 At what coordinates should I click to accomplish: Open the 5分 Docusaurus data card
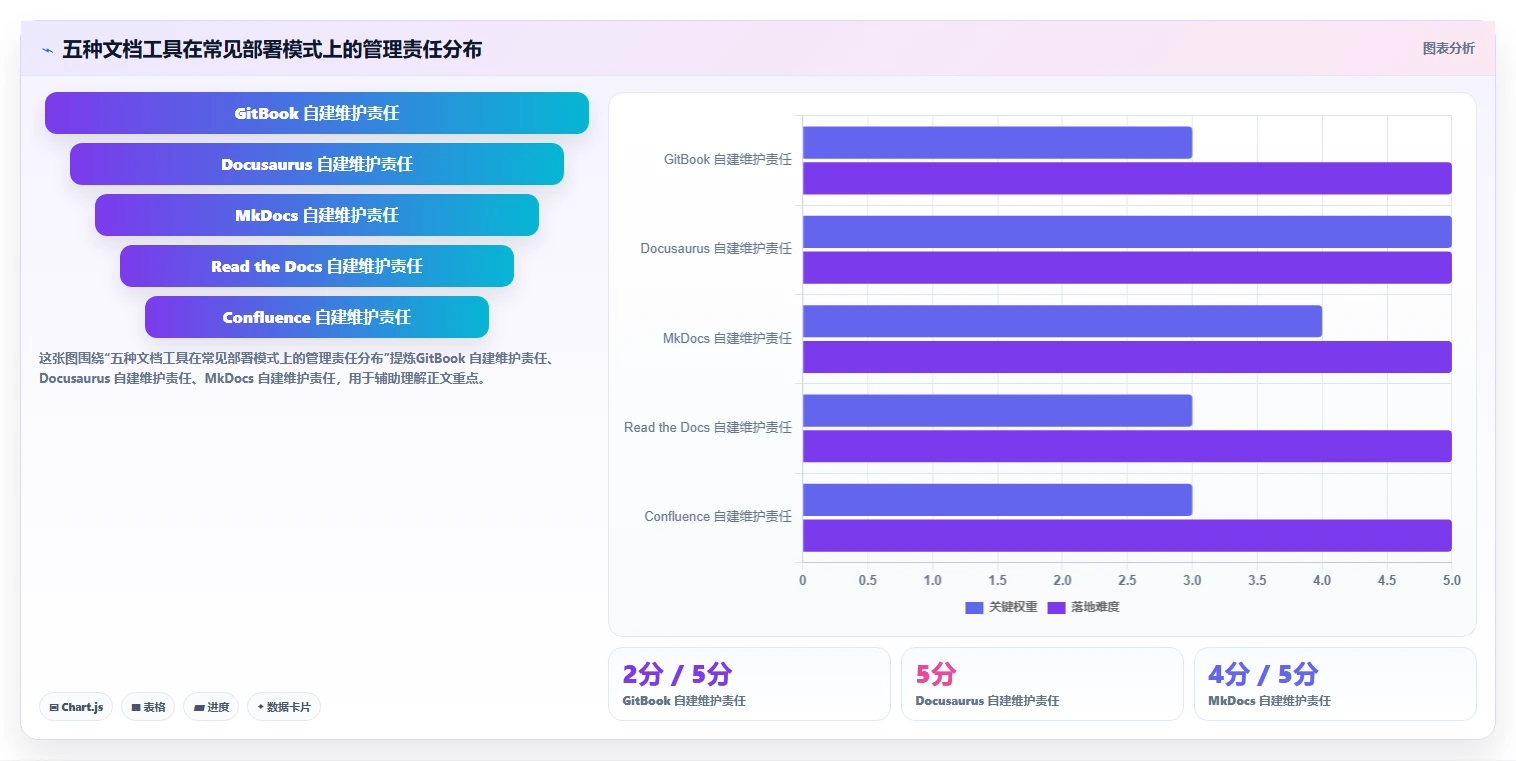(x=1042, y=684)
